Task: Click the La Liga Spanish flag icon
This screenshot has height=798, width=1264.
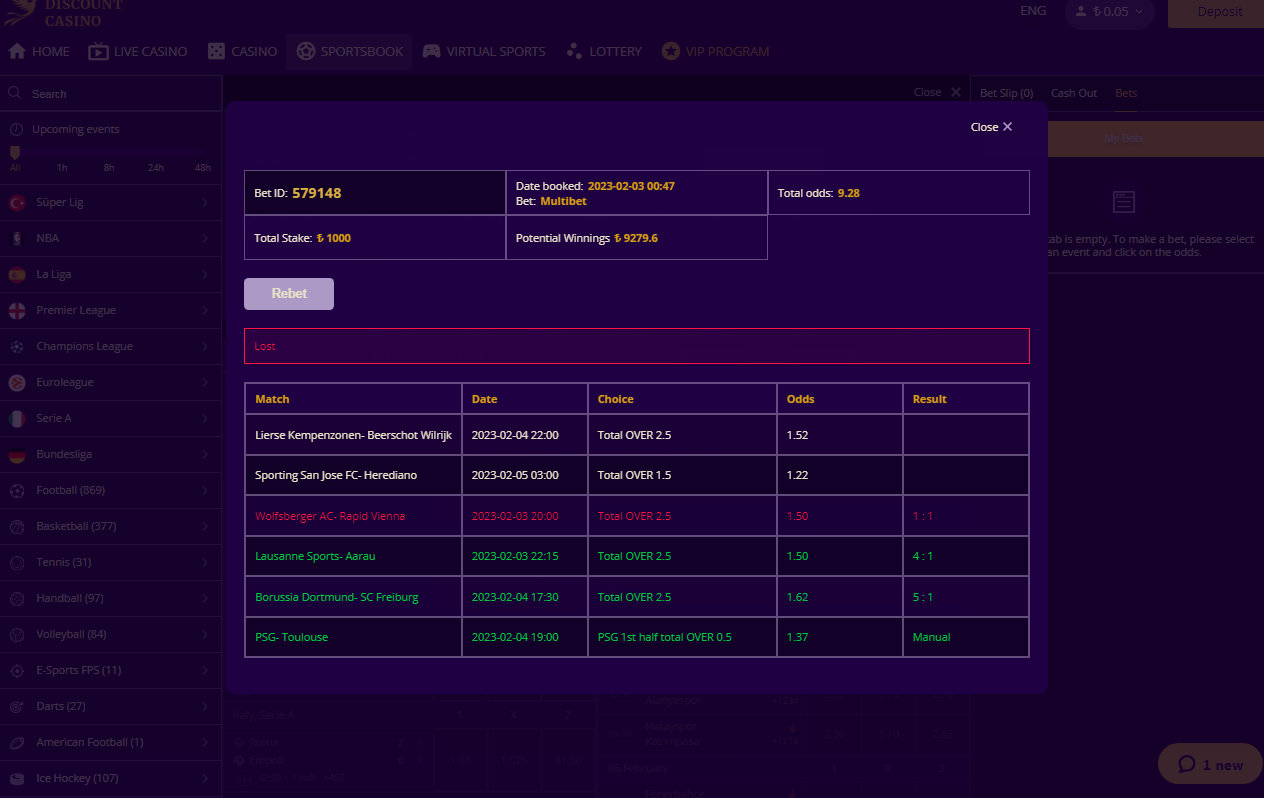Action: pyautogui.click(x=17, y=274)
